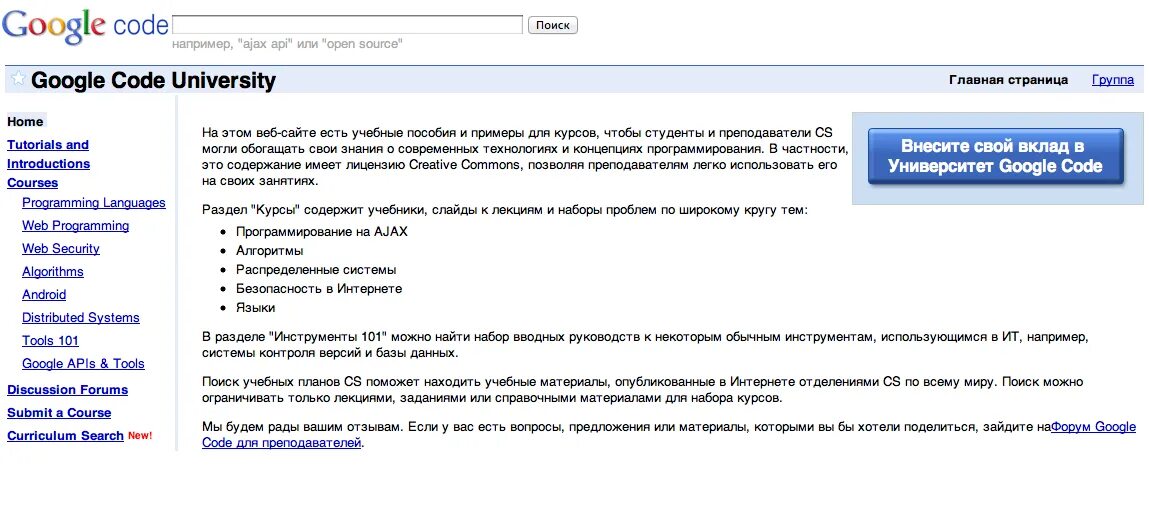
Task: Click the star icon beside Google Code University
Action: coord(18,78)
